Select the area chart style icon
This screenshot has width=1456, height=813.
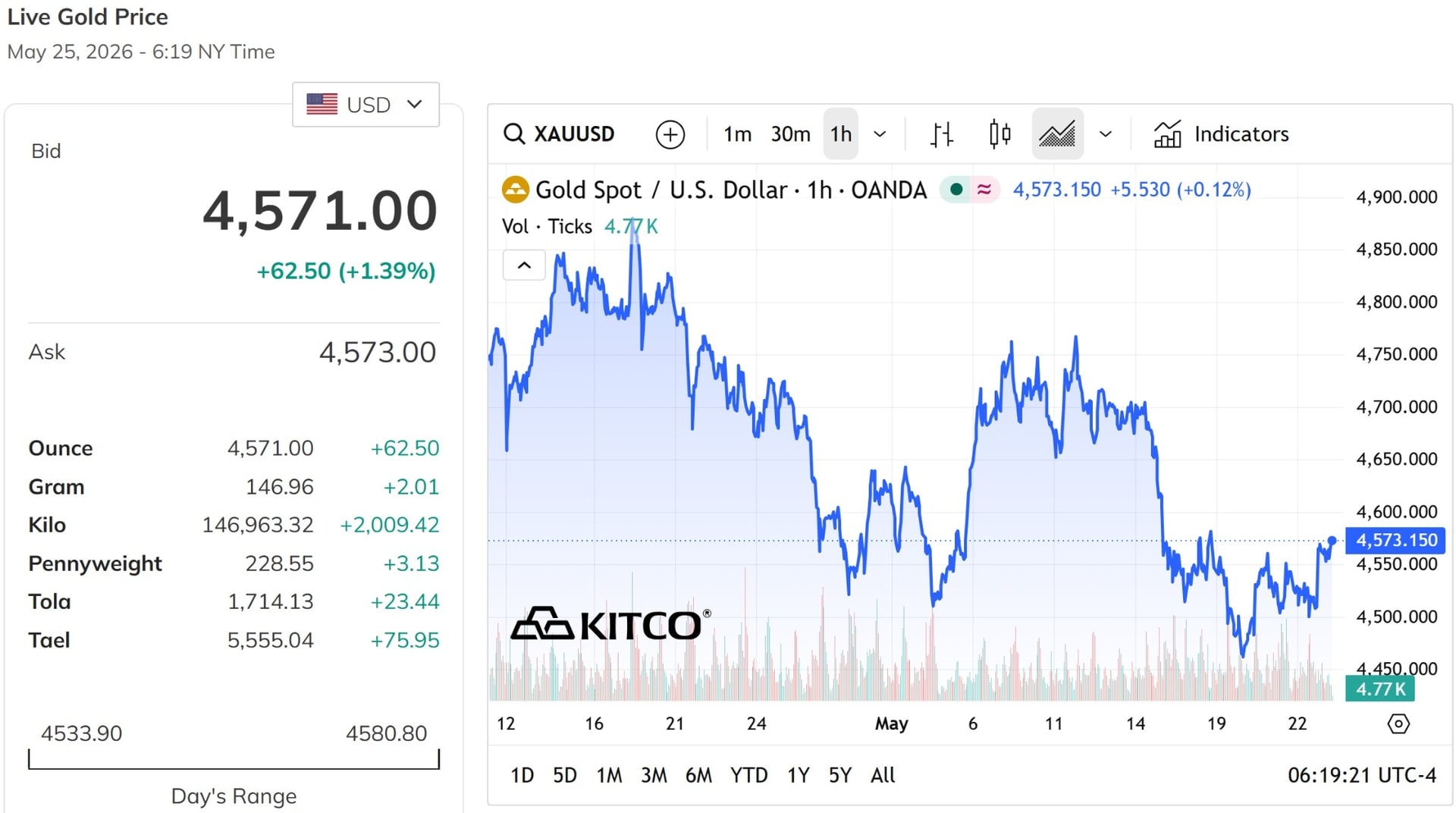1057,134
